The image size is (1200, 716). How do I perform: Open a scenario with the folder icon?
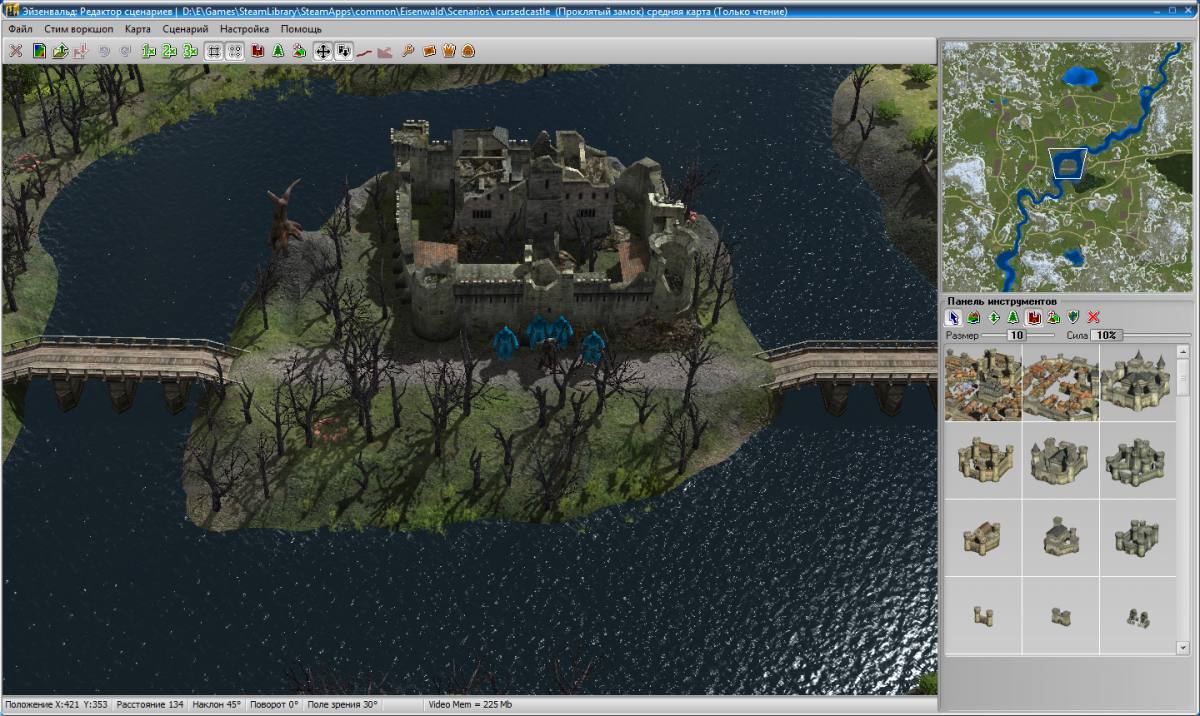point(60,51)
